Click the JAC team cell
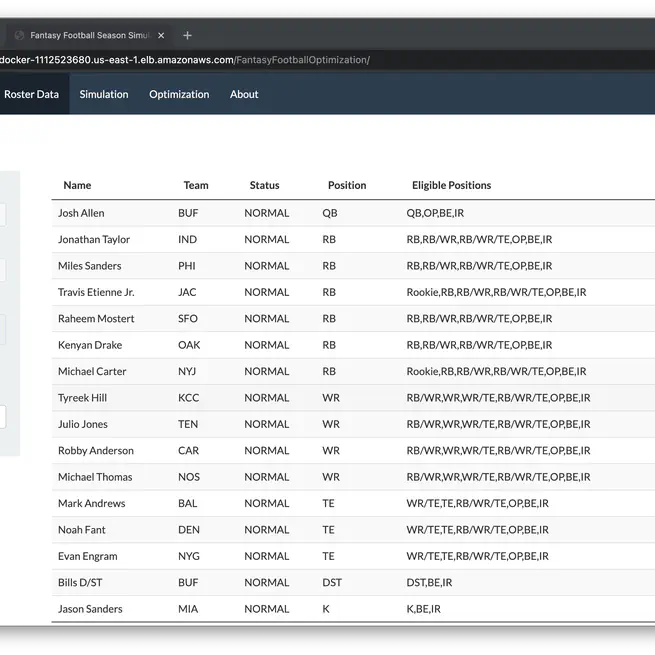Viewport: 655px width, 655px height. (187, 292)
